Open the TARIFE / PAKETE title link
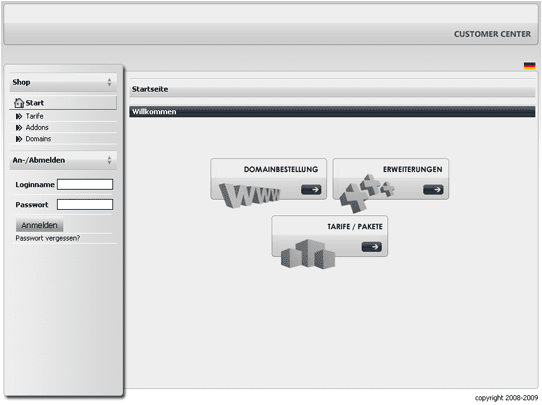This screenshot has height=405, width=542. coord(355,227)
